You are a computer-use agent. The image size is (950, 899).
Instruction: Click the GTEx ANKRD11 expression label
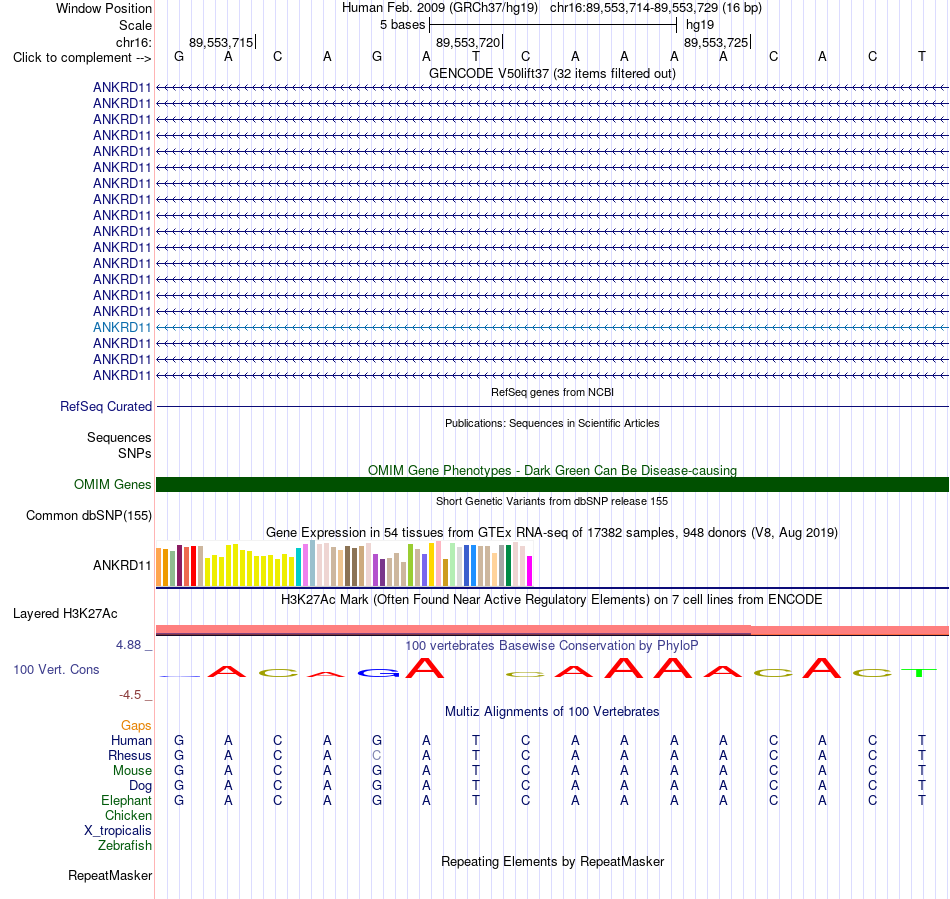coord(121,565)
